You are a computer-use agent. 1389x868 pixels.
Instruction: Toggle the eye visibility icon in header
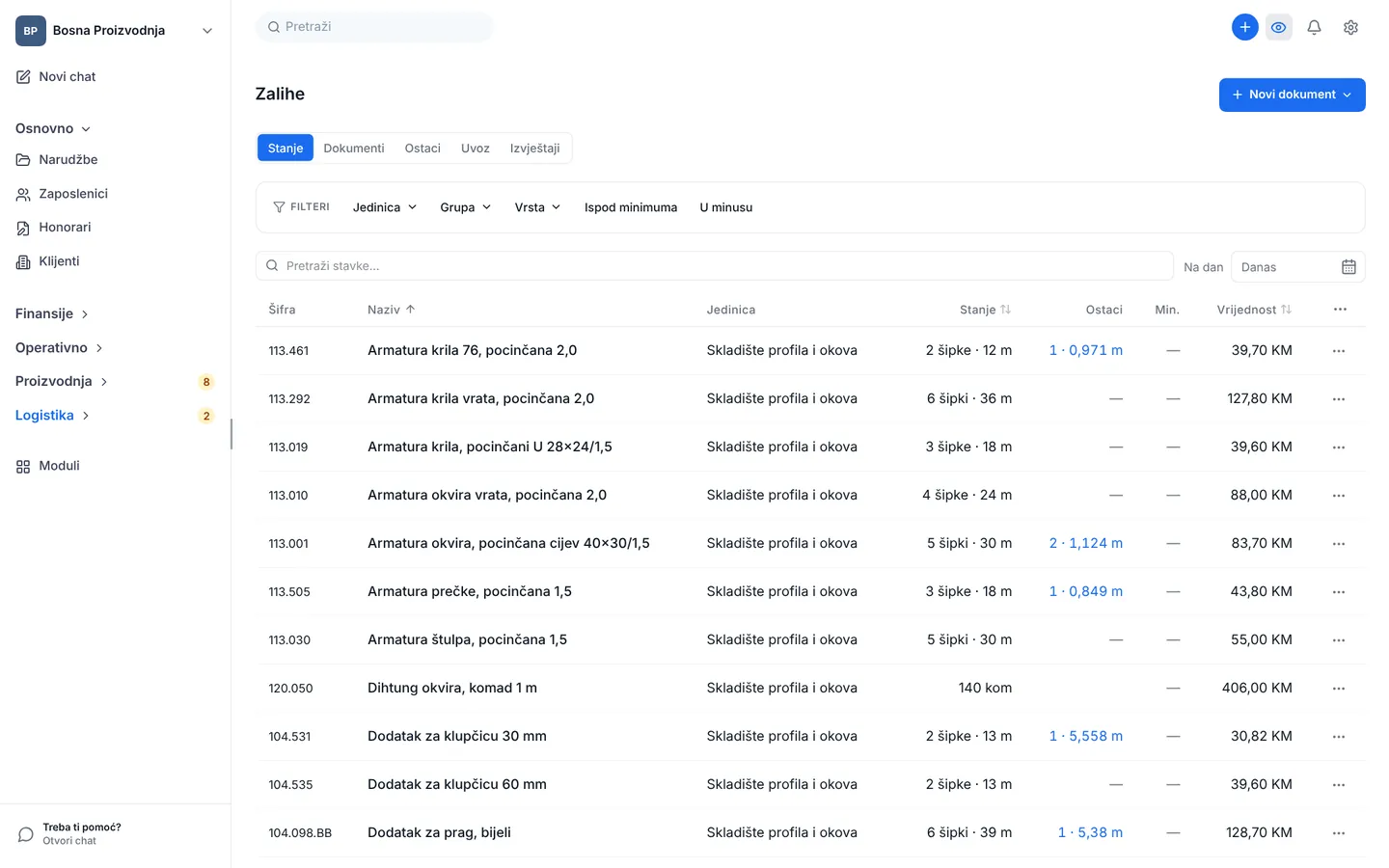click(x=1279, y=27)
